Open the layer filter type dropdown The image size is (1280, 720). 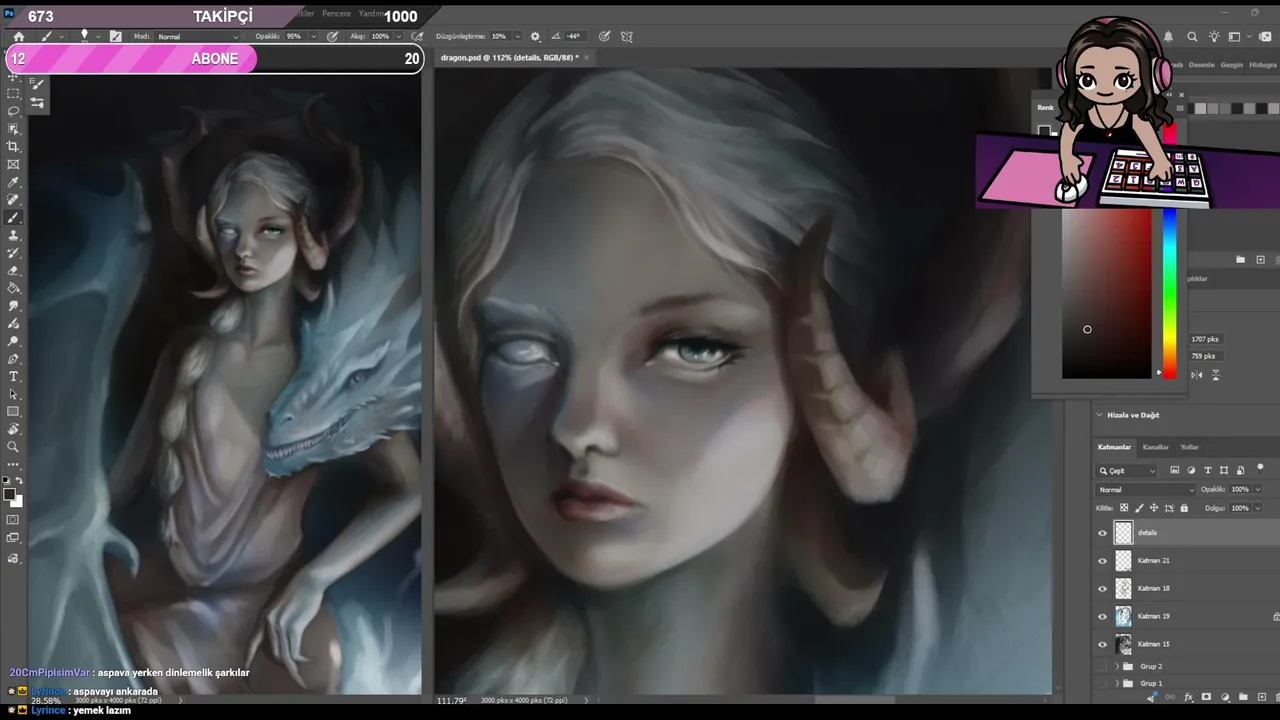coord(1127,471)
